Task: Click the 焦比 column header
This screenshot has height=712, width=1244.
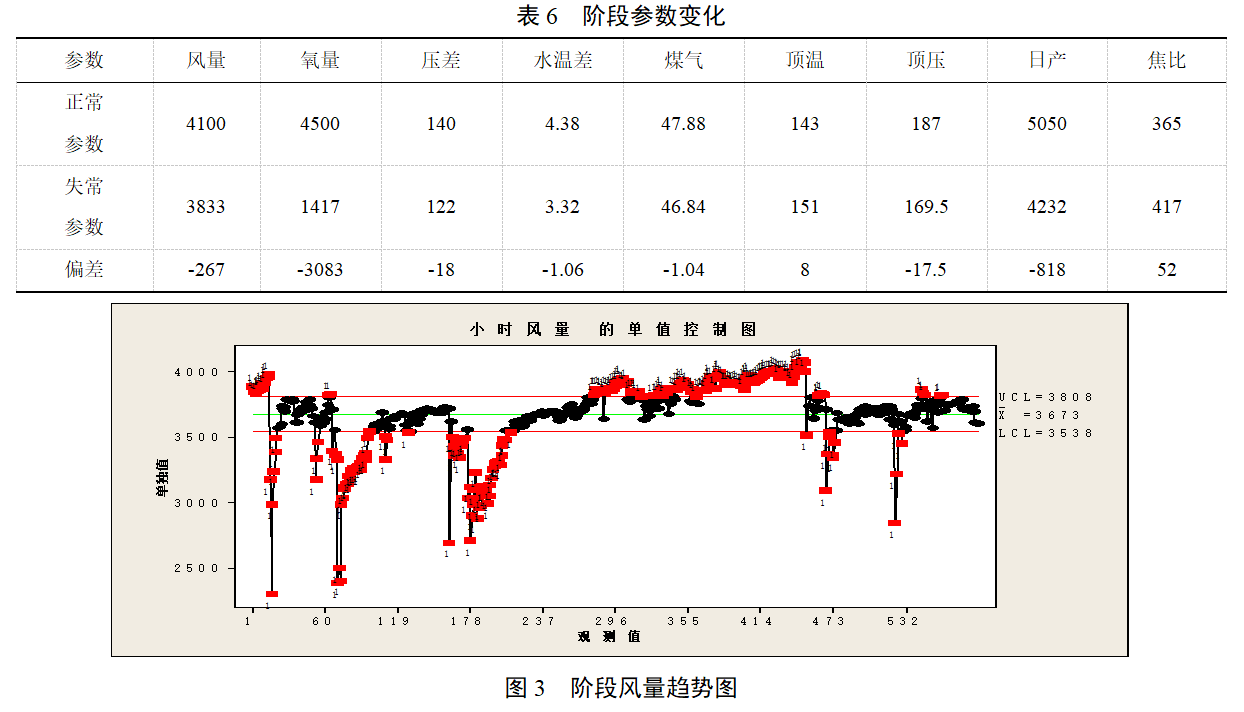Action: [1166, 61]
